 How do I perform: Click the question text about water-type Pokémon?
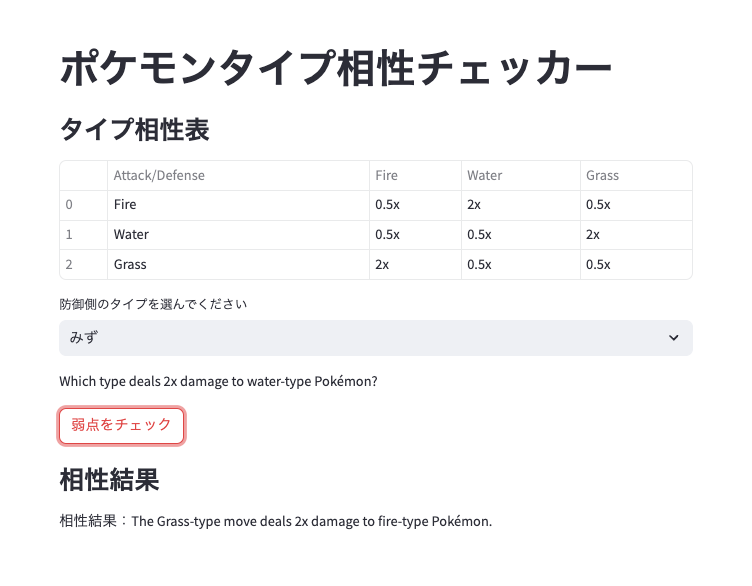218,382
